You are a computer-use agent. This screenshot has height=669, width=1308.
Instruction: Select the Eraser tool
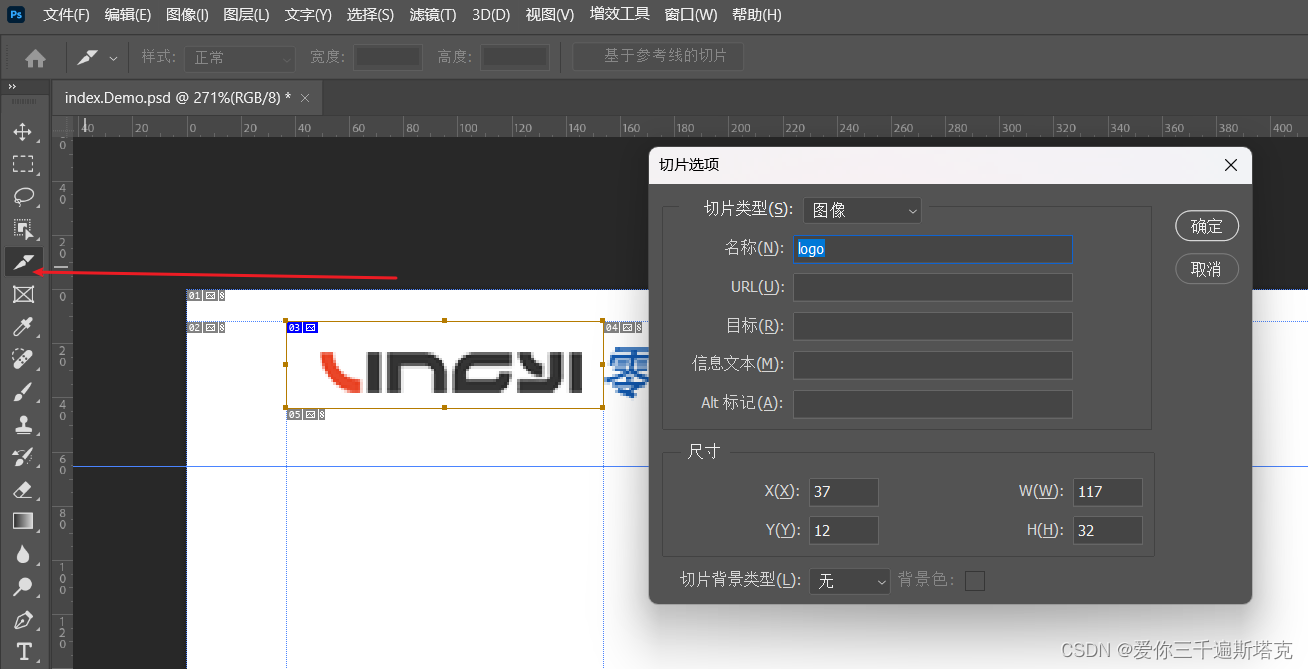pos(23,489)
